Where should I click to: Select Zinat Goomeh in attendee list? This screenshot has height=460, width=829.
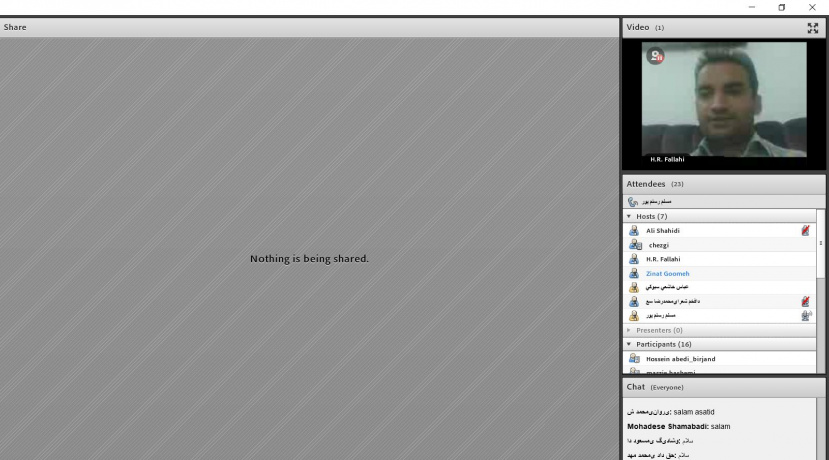click(x=667, y=273)
